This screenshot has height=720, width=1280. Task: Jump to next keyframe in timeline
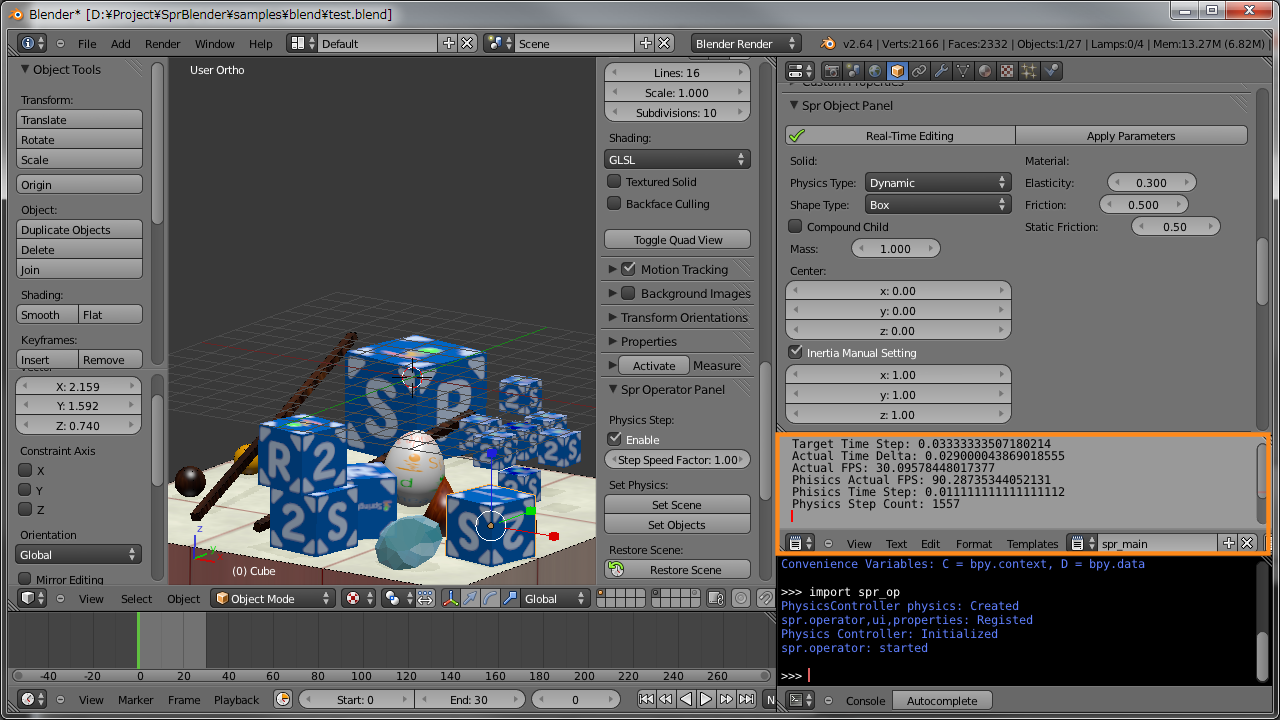[x=726, y=699]
